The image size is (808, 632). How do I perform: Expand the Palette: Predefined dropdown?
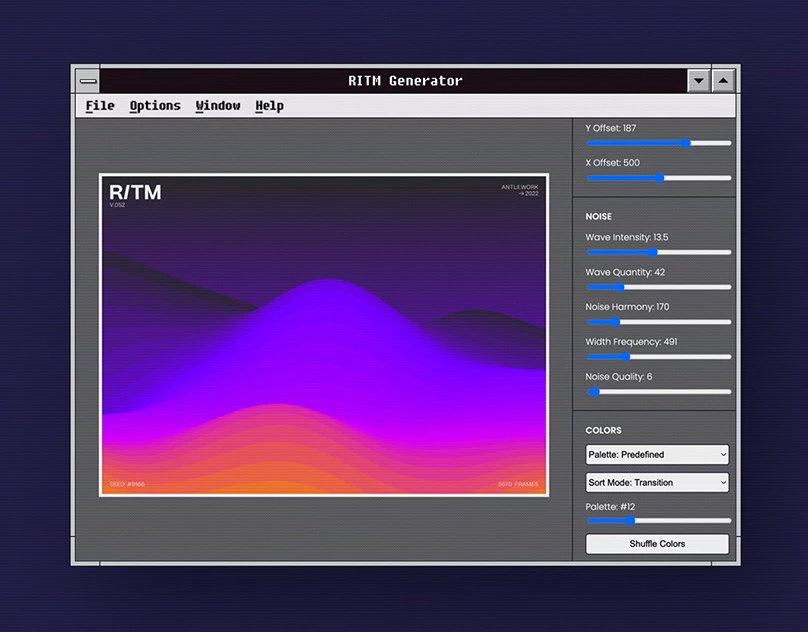[657, 455]
